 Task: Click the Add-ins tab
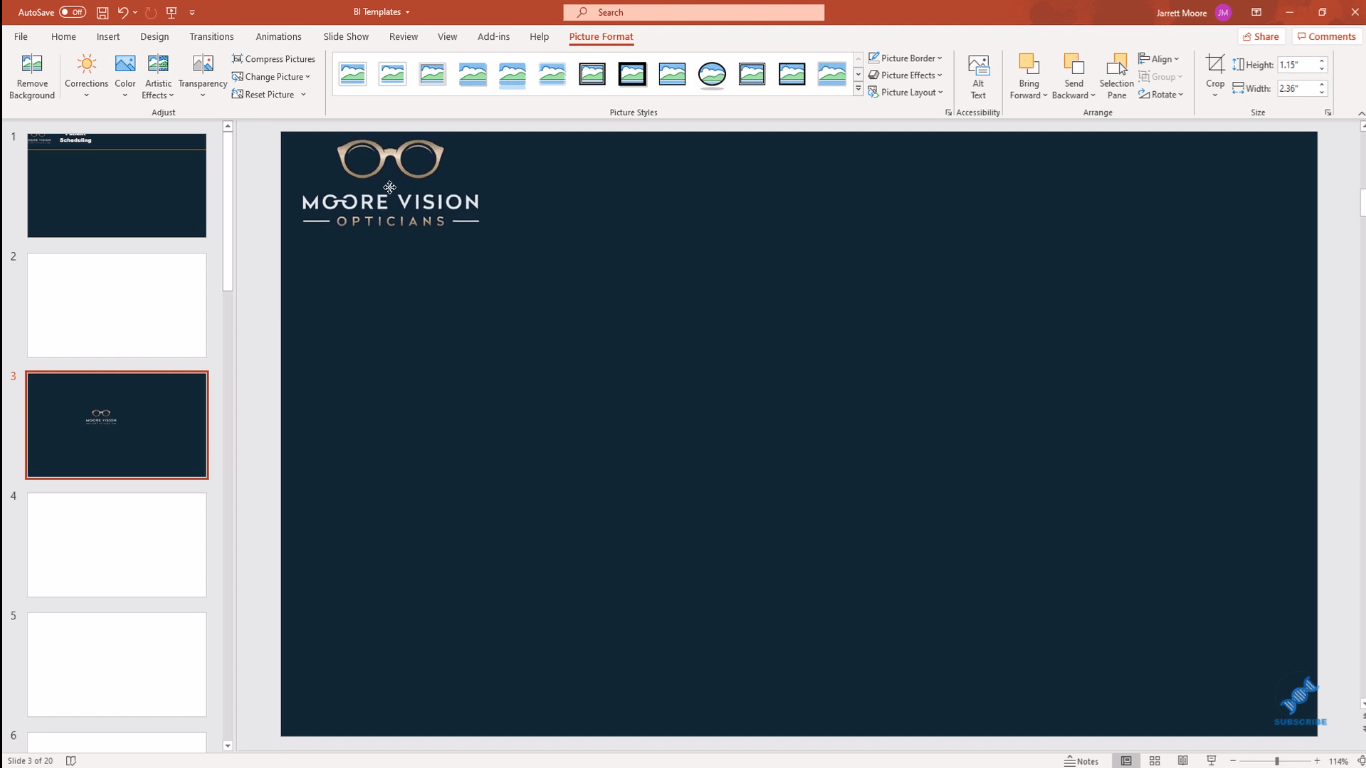[x=493, y=37]
